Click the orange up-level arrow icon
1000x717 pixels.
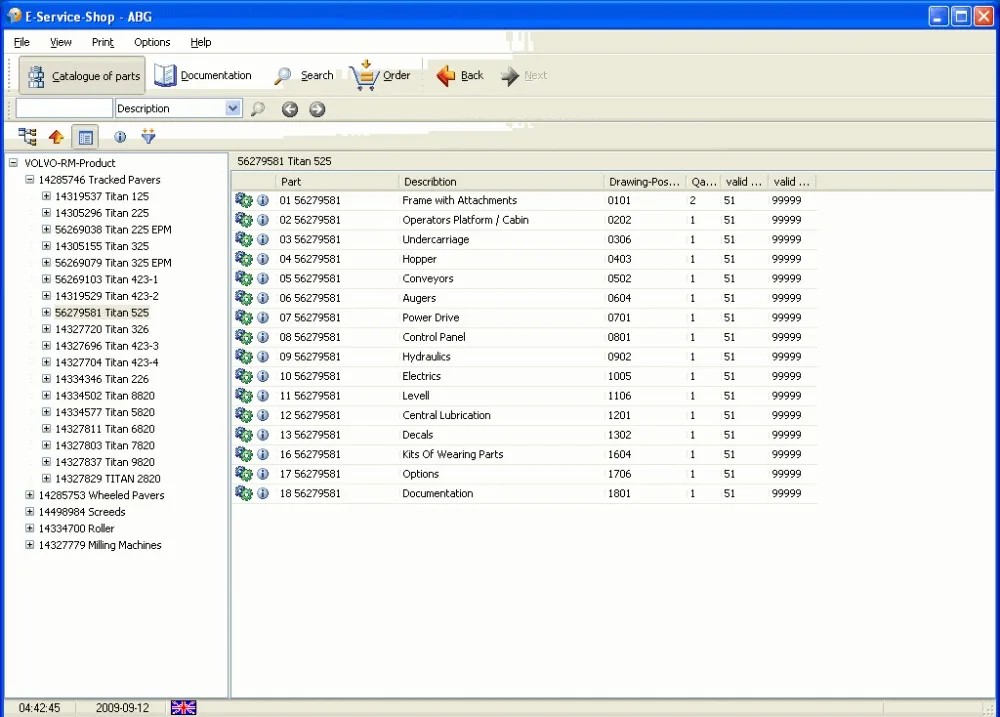click(56, 137)
